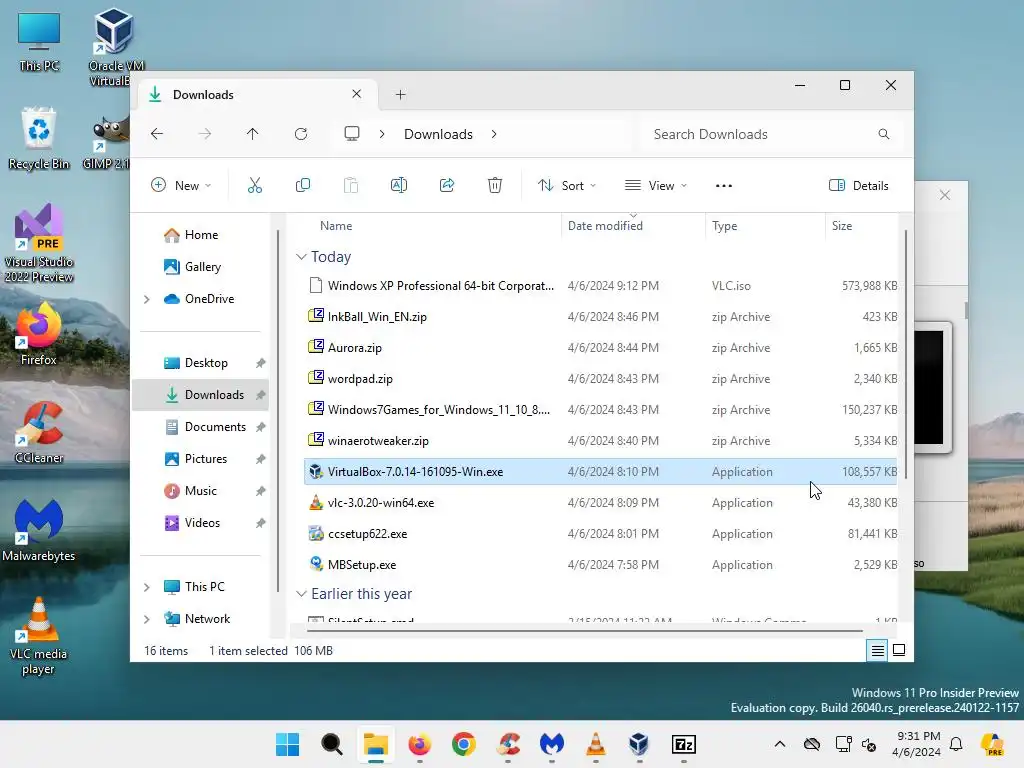This screenshot has height=768, width=1024.
Task: Expand This PC tree node
Action: (147, 587)
